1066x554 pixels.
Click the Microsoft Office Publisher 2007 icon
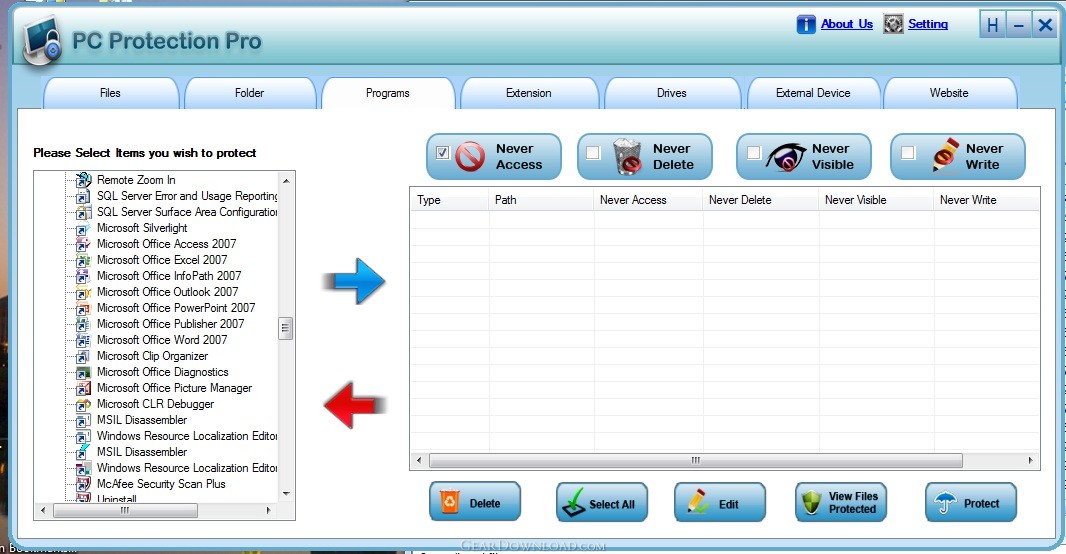(x=83, y=324)
